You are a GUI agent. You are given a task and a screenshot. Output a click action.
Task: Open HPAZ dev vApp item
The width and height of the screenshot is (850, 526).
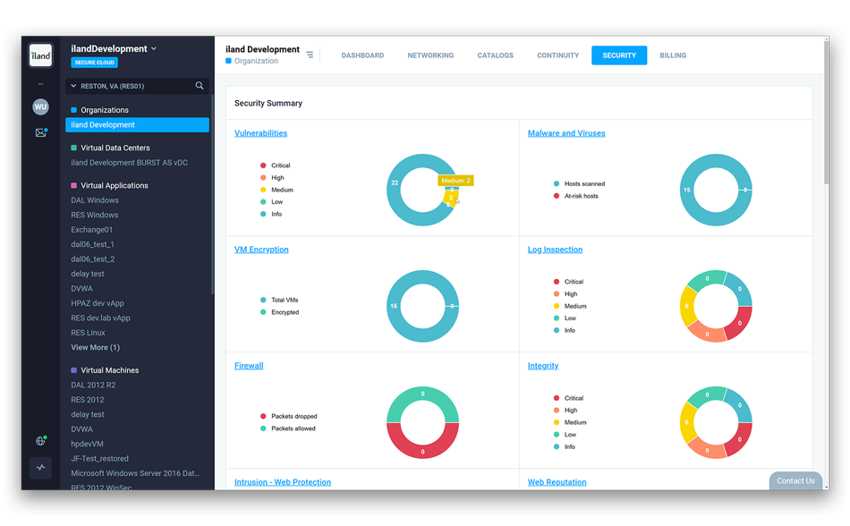[x=98, y=303]
